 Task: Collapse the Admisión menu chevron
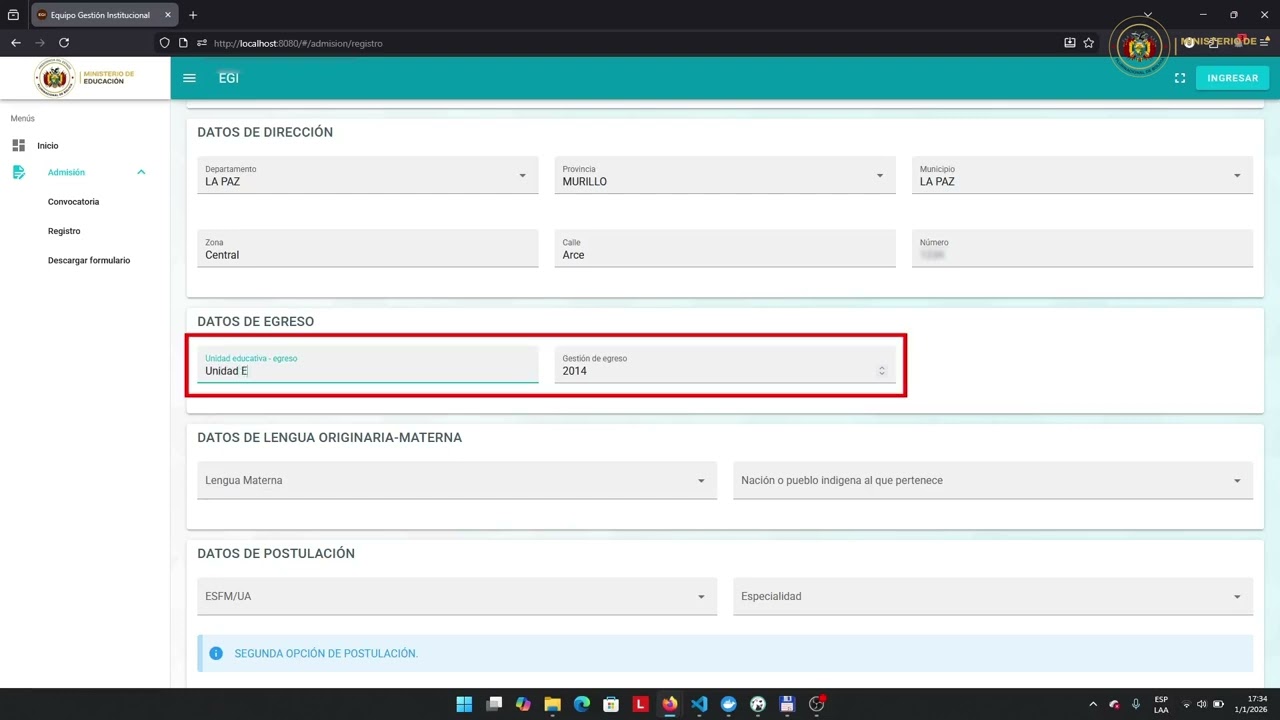(x=141, y=172)
